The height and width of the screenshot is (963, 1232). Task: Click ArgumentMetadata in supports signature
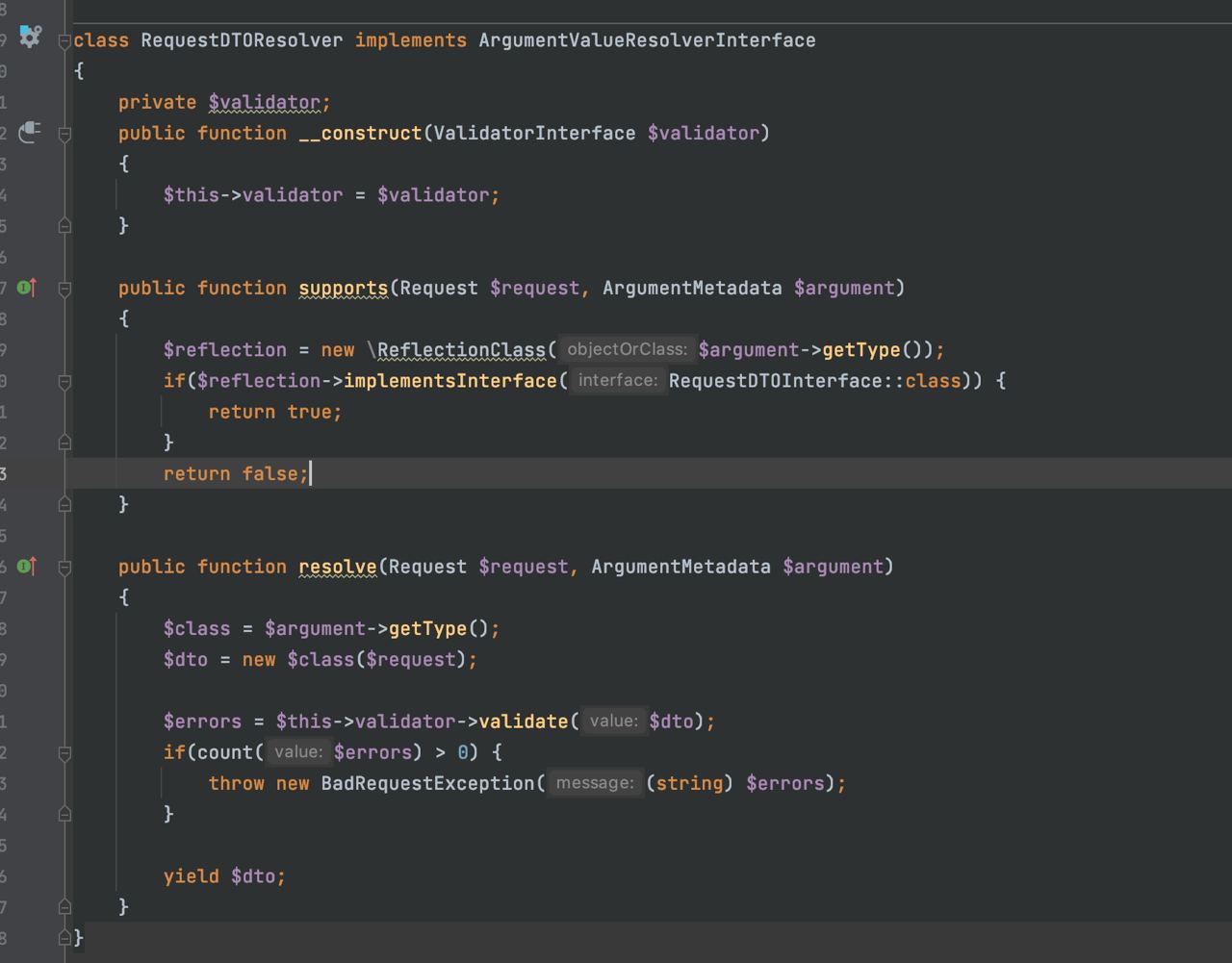pyautogui.click(x=692, y=288)
